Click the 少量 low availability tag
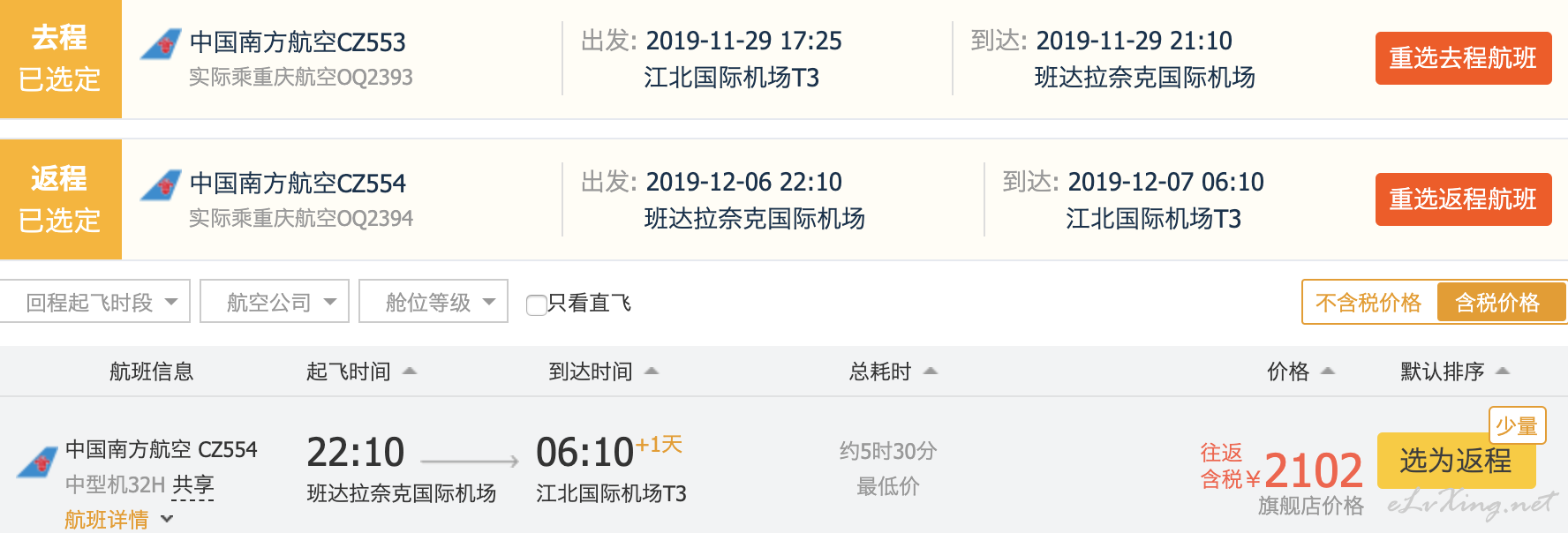 pyautogui.click(x=1516, y=425)
